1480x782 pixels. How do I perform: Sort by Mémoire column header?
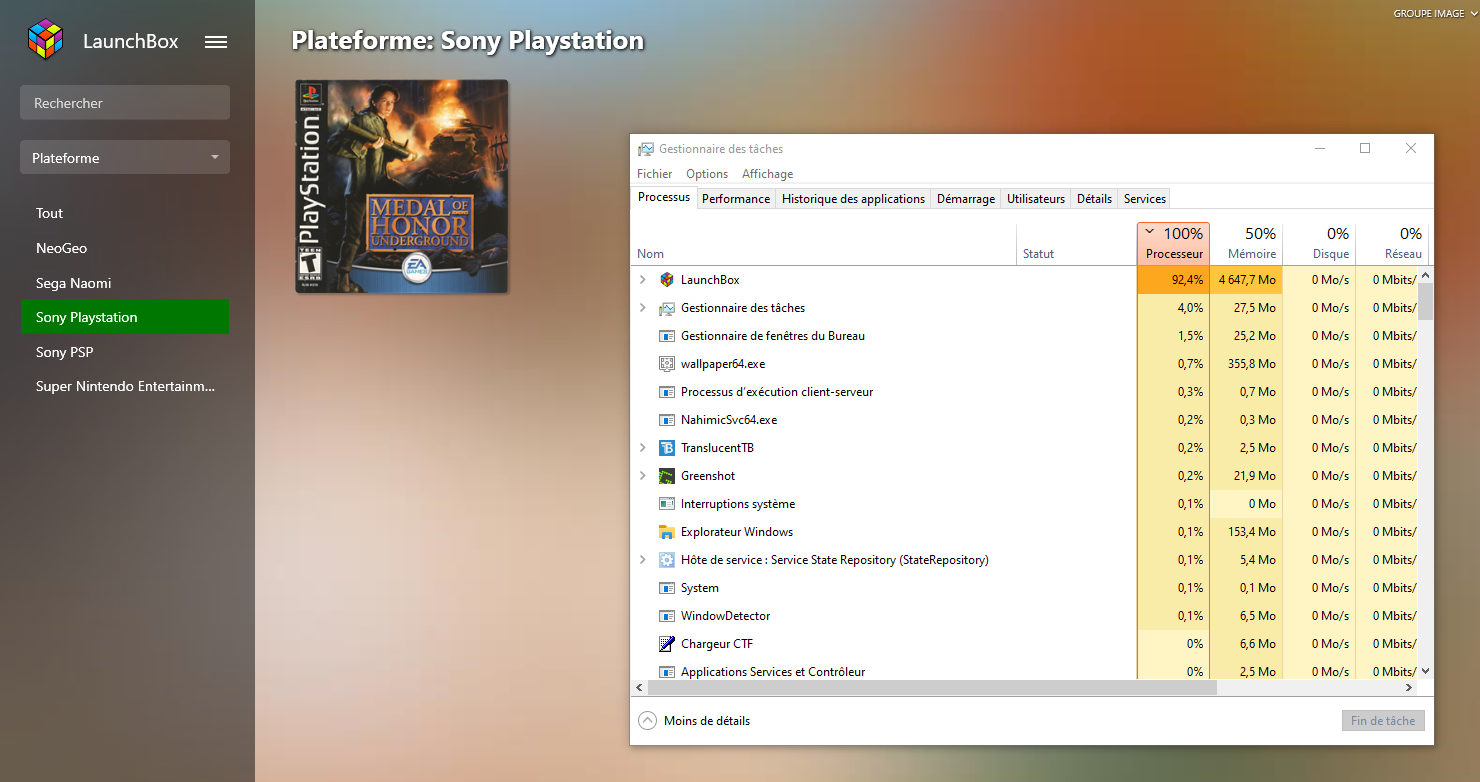(1246, 244)
